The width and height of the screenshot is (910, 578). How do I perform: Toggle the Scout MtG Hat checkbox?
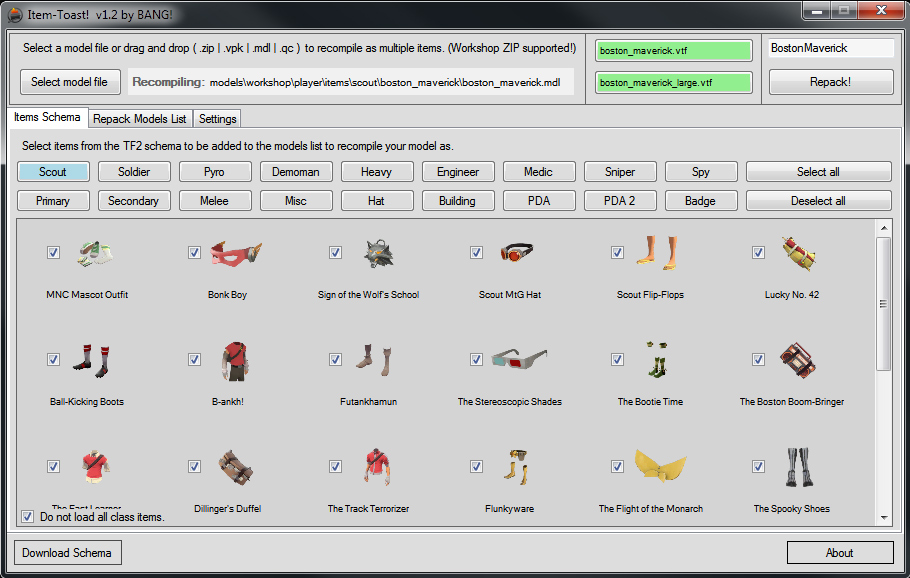pos(476,252)
